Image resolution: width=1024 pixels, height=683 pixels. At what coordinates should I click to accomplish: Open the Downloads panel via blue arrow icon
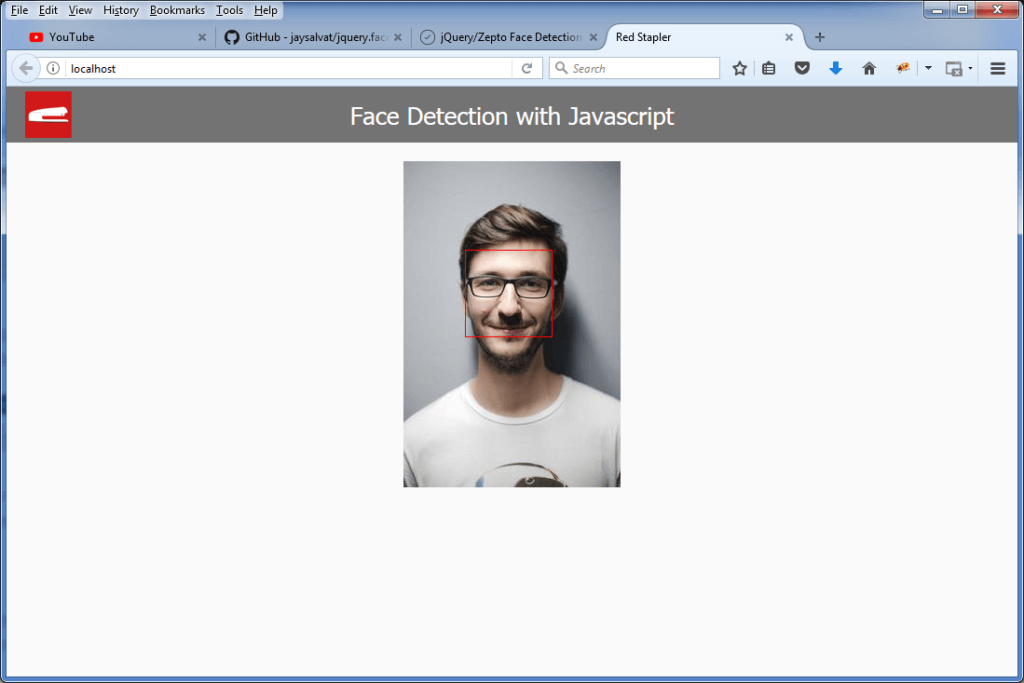coord(836,68)
